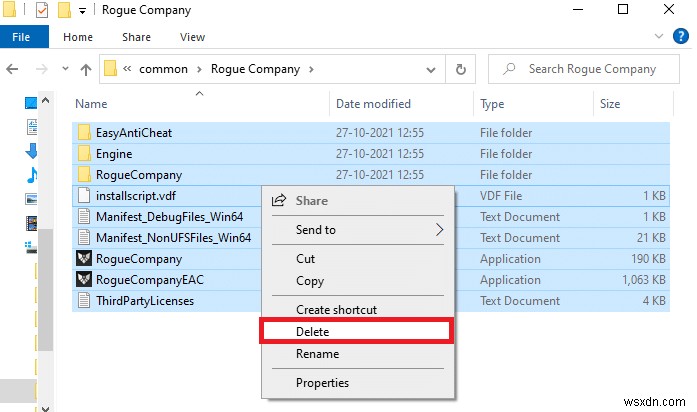697x412 pixels.
Task: Open the address bar history dropdown
Action: point(432,69)
